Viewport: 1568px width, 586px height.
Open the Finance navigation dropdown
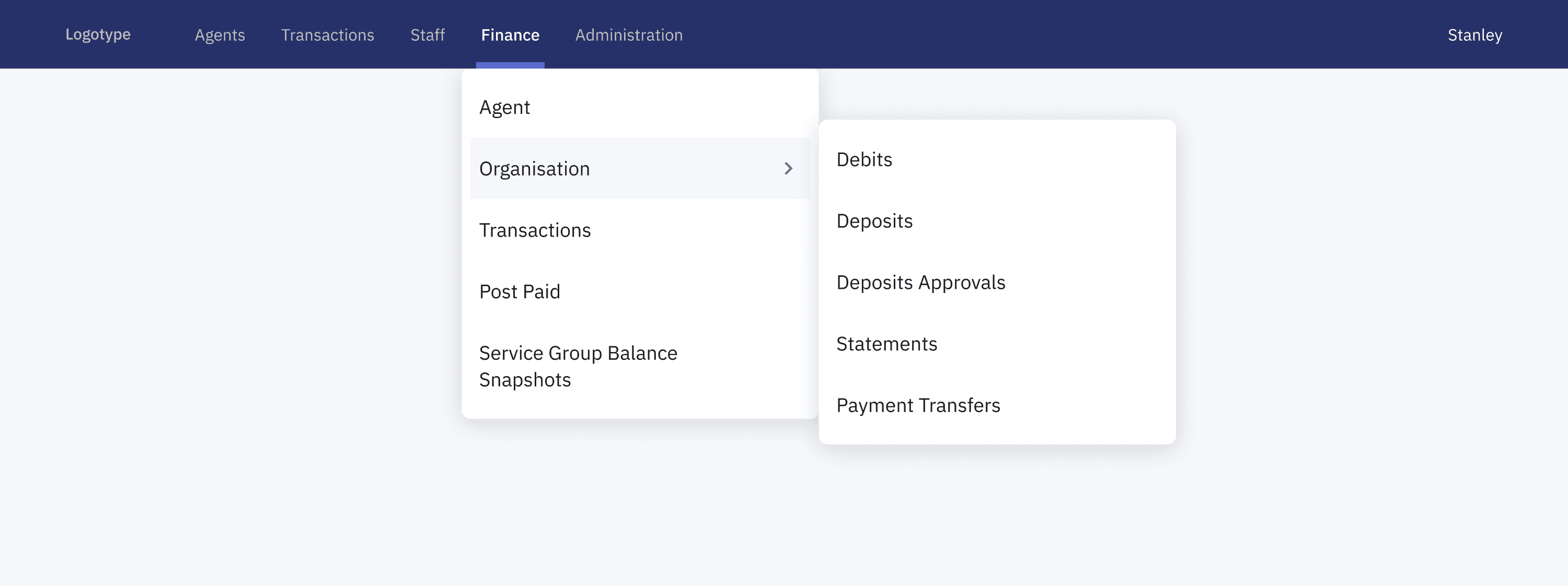(510, 34)
